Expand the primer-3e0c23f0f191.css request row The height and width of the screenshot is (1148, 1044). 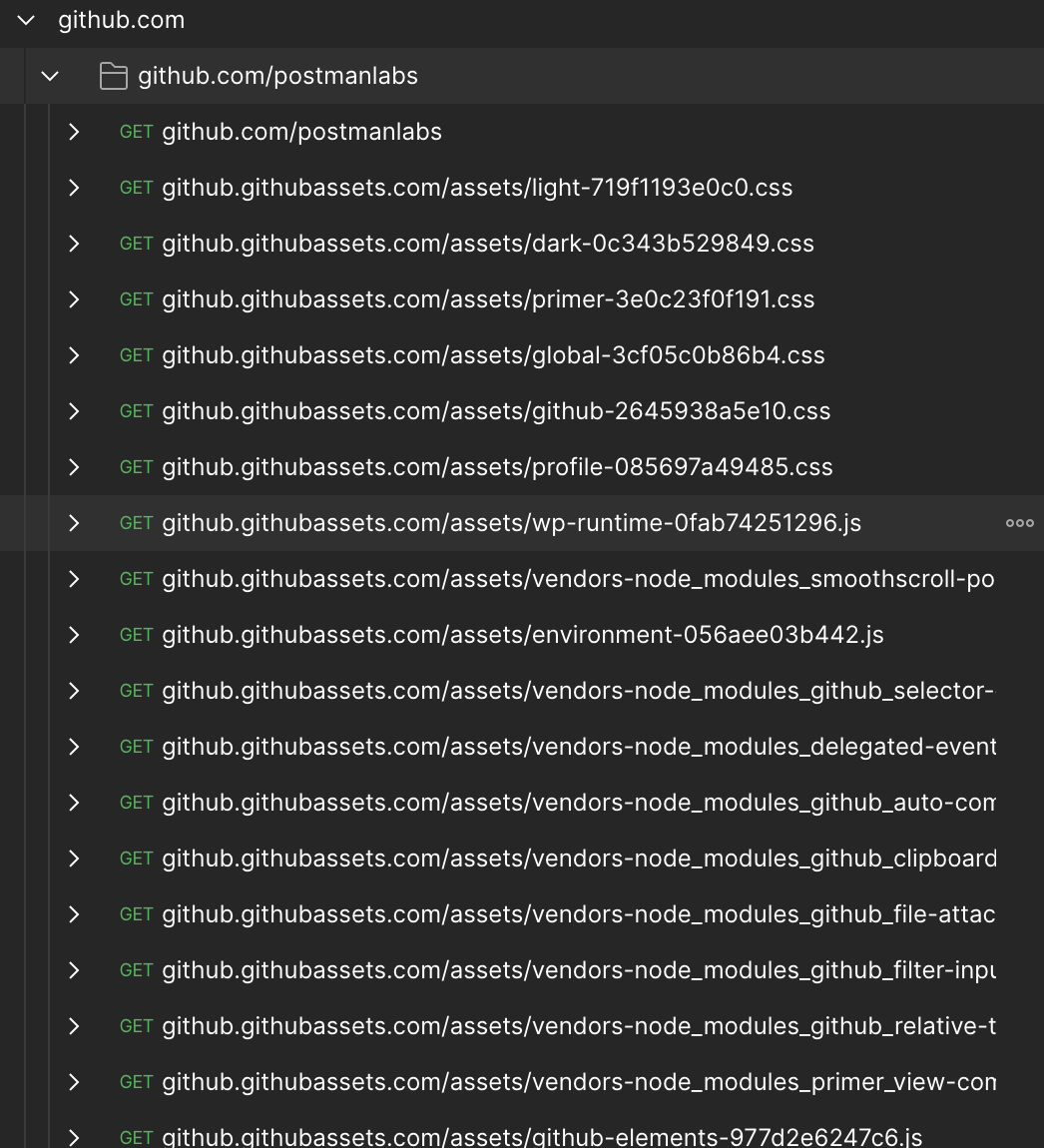[x=74, y=299]
